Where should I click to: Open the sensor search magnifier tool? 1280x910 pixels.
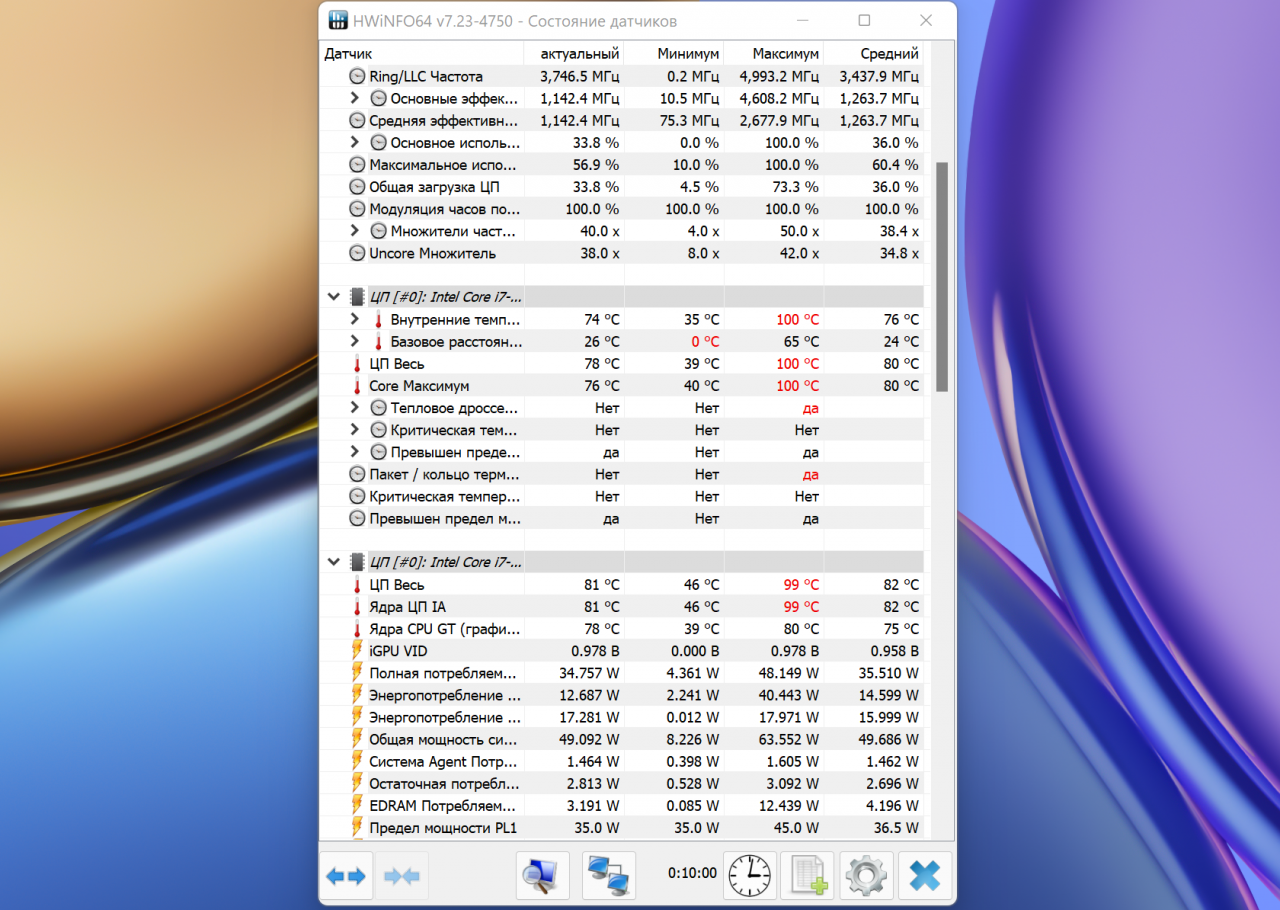(x=542, y=876)
